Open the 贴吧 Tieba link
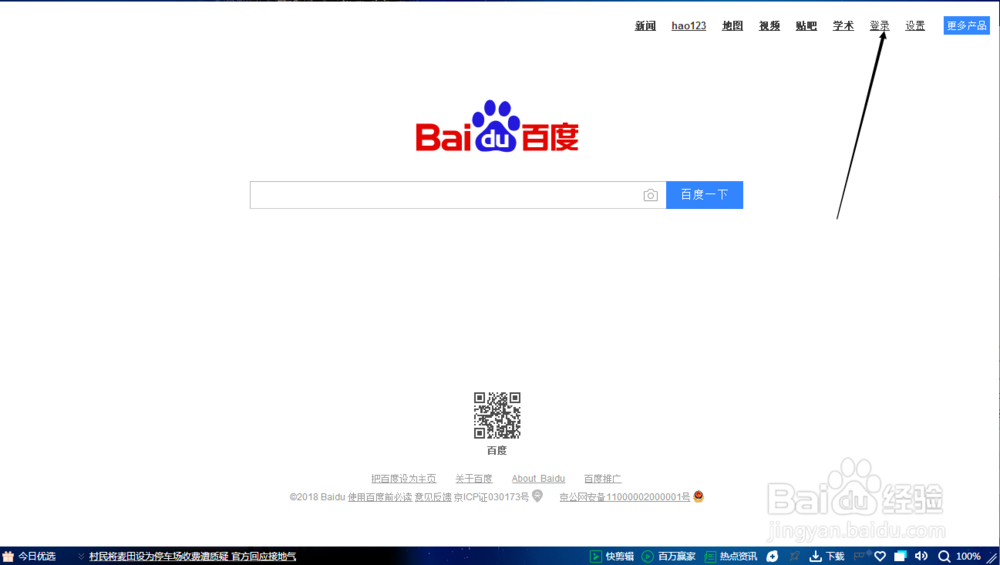The height and width of the screenshot is (565, 1000). click(806, 26)
